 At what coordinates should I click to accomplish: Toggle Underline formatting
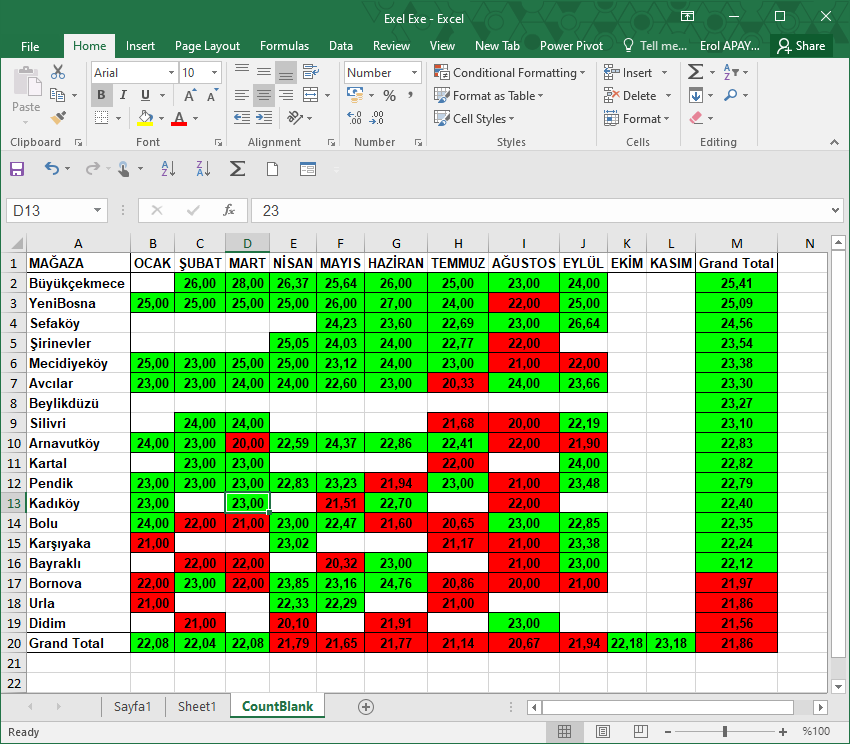[145, 95]
